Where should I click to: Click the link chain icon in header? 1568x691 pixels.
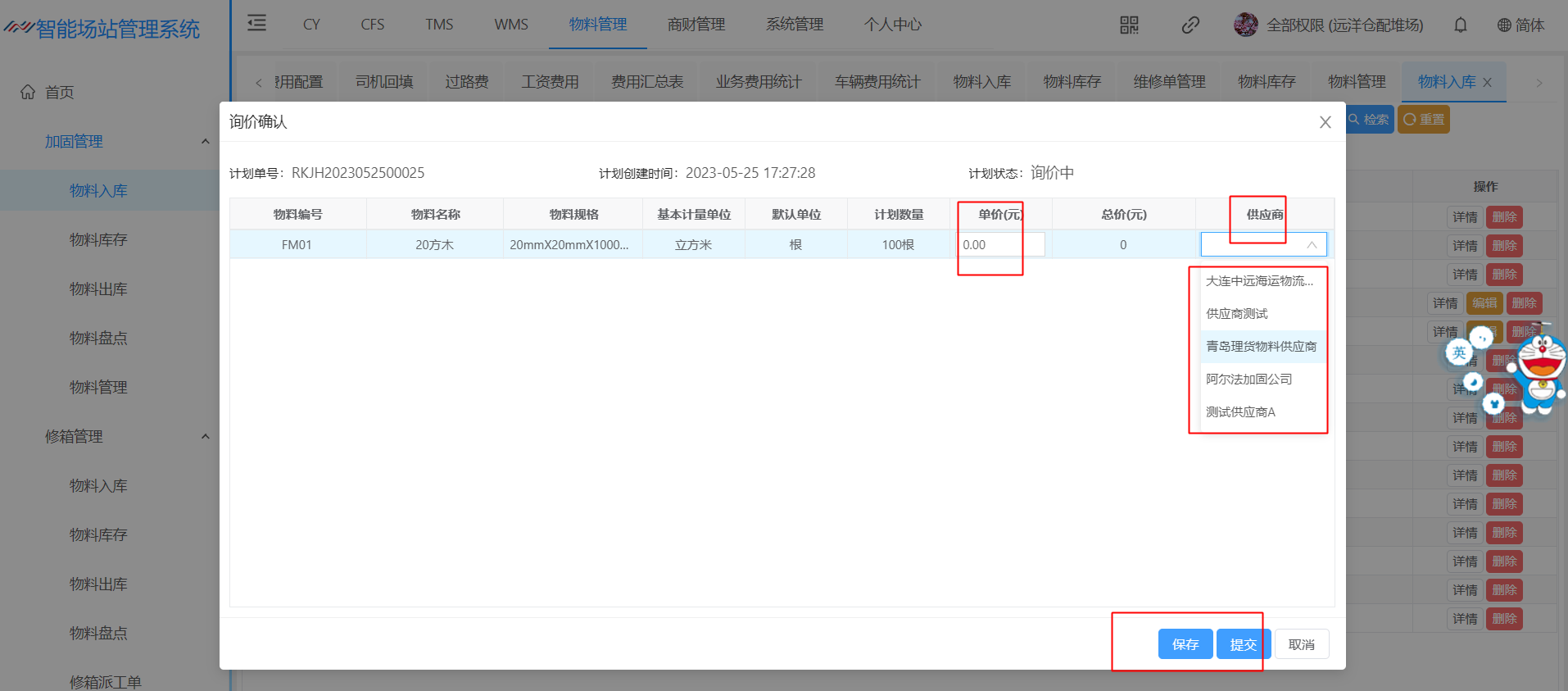[1190, 25]
